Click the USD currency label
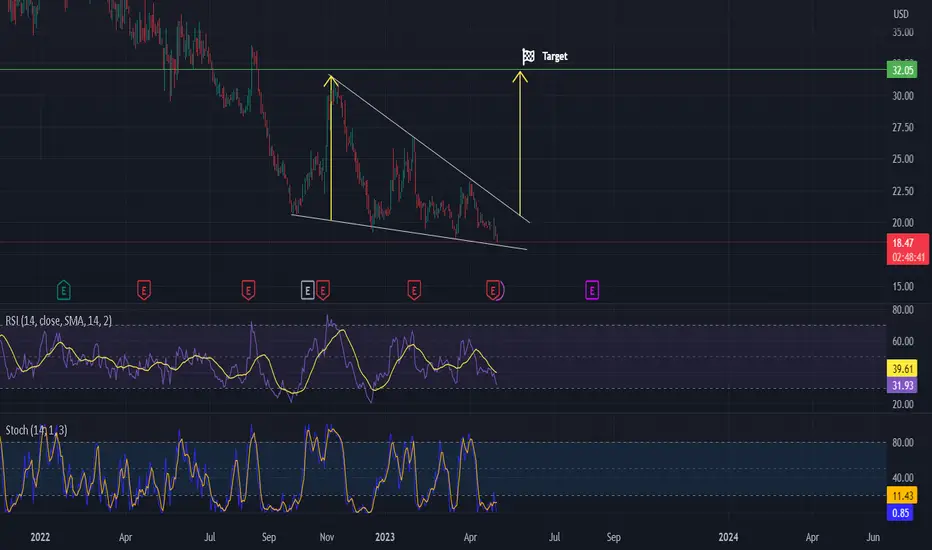The width and height of the screenshot is (932, 550). click(x=901, y=14)
